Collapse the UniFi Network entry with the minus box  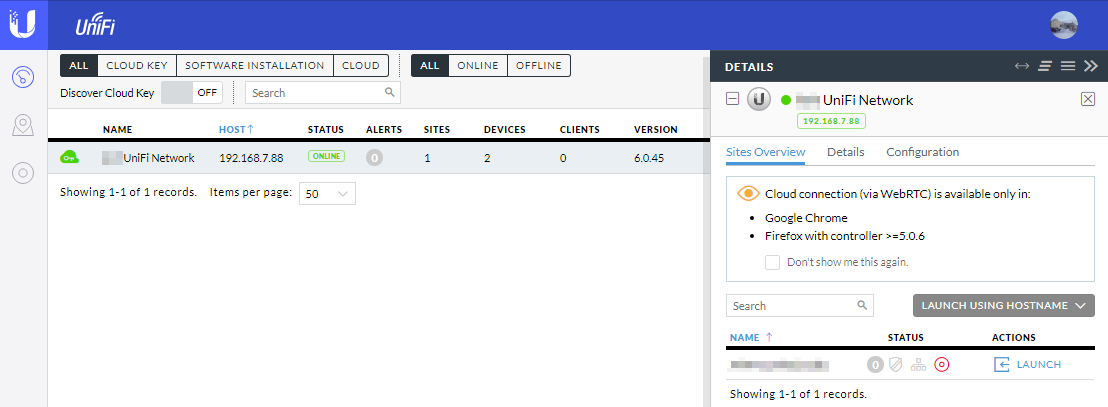[x=733, y=99]
